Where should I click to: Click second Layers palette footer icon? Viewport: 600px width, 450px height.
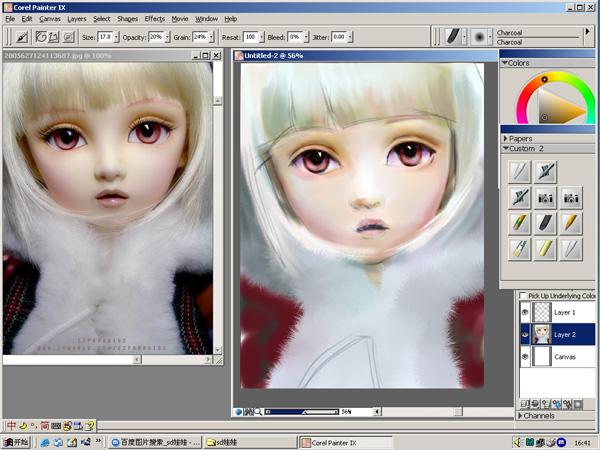pos(535,404)
